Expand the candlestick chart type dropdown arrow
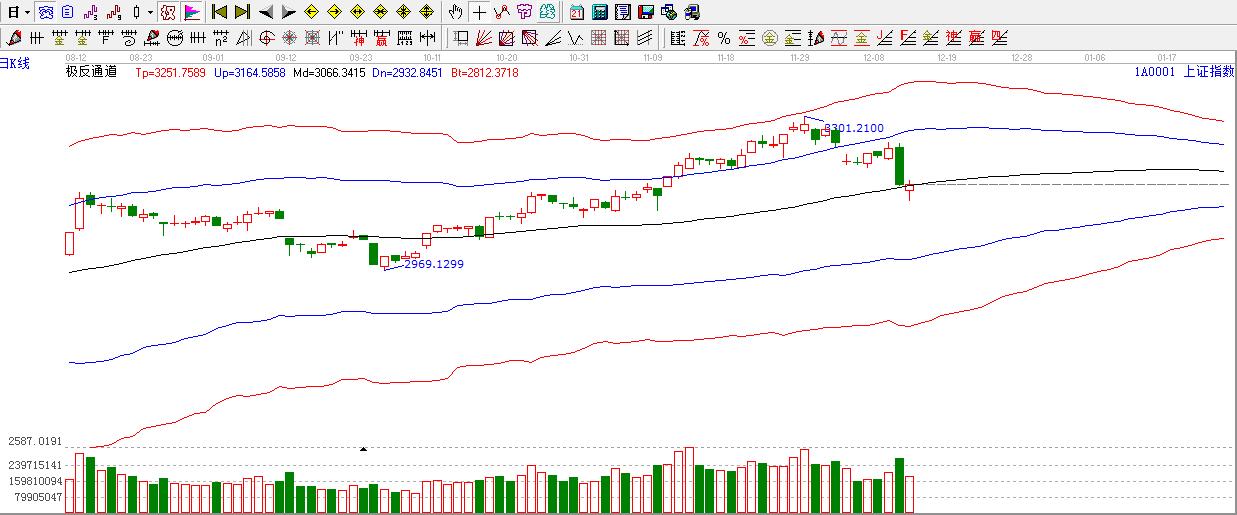Screen dimensions: 1237x515 click(x=149, y=12)
